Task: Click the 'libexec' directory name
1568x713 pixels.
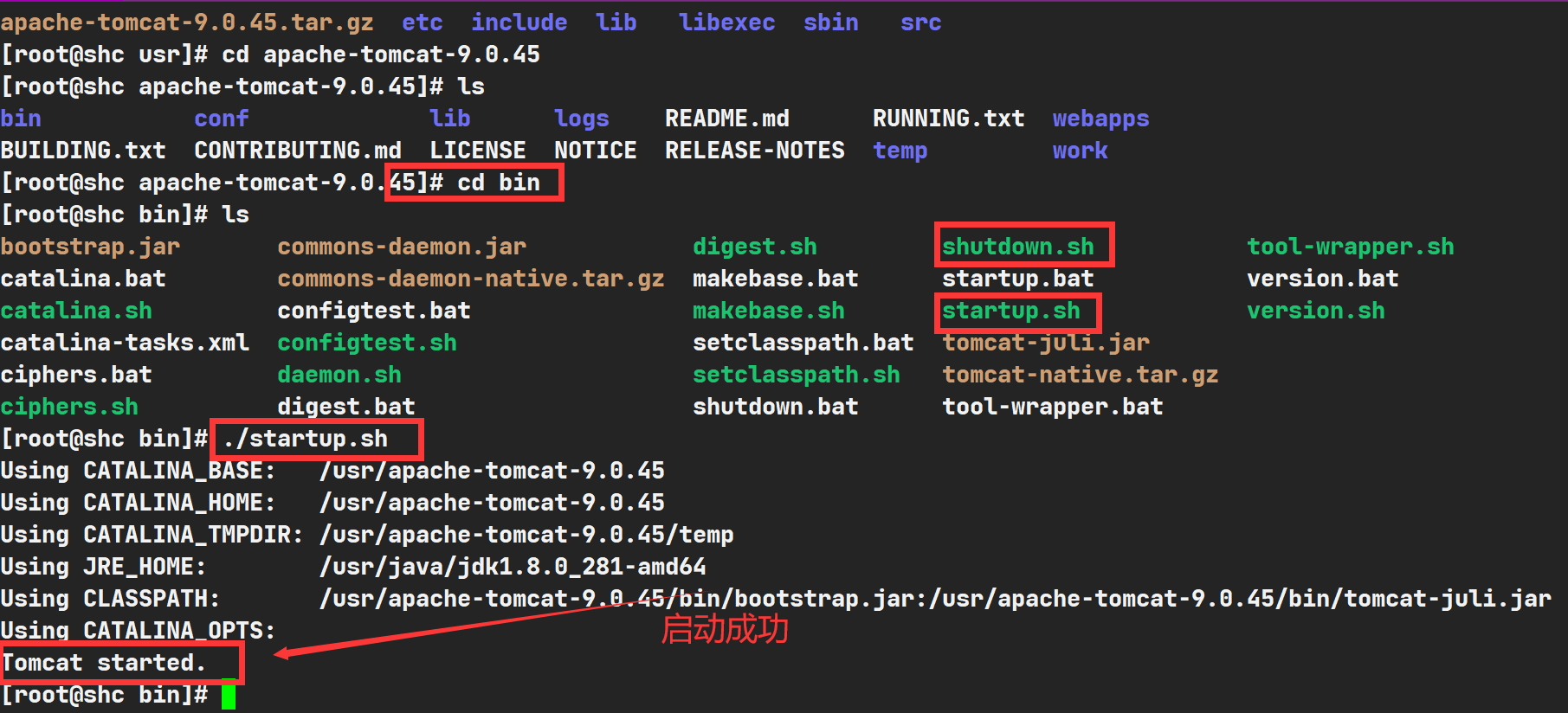Action: 727,22
